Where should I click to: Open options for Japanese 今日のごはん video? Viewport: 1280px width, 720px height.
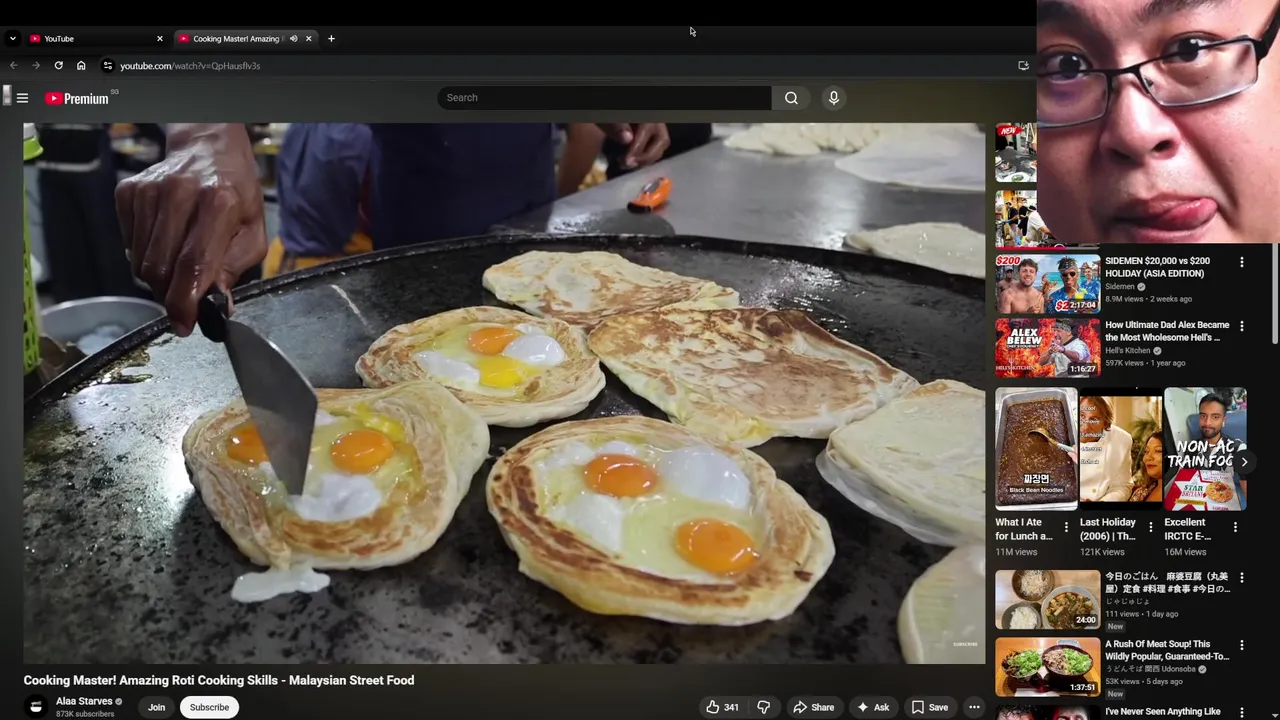tap(1242, 578)
